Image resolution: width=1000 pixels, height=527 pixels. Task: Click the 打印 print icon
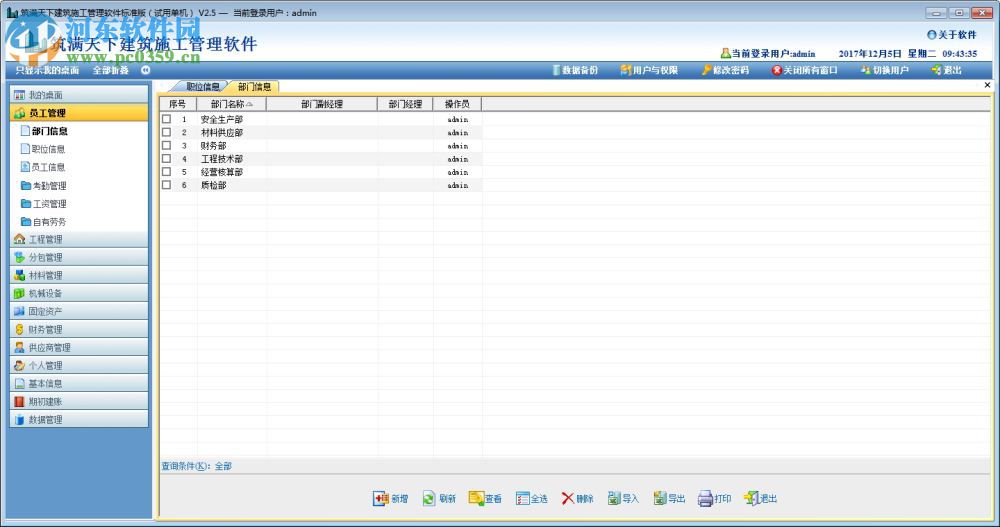click(705, 498)
